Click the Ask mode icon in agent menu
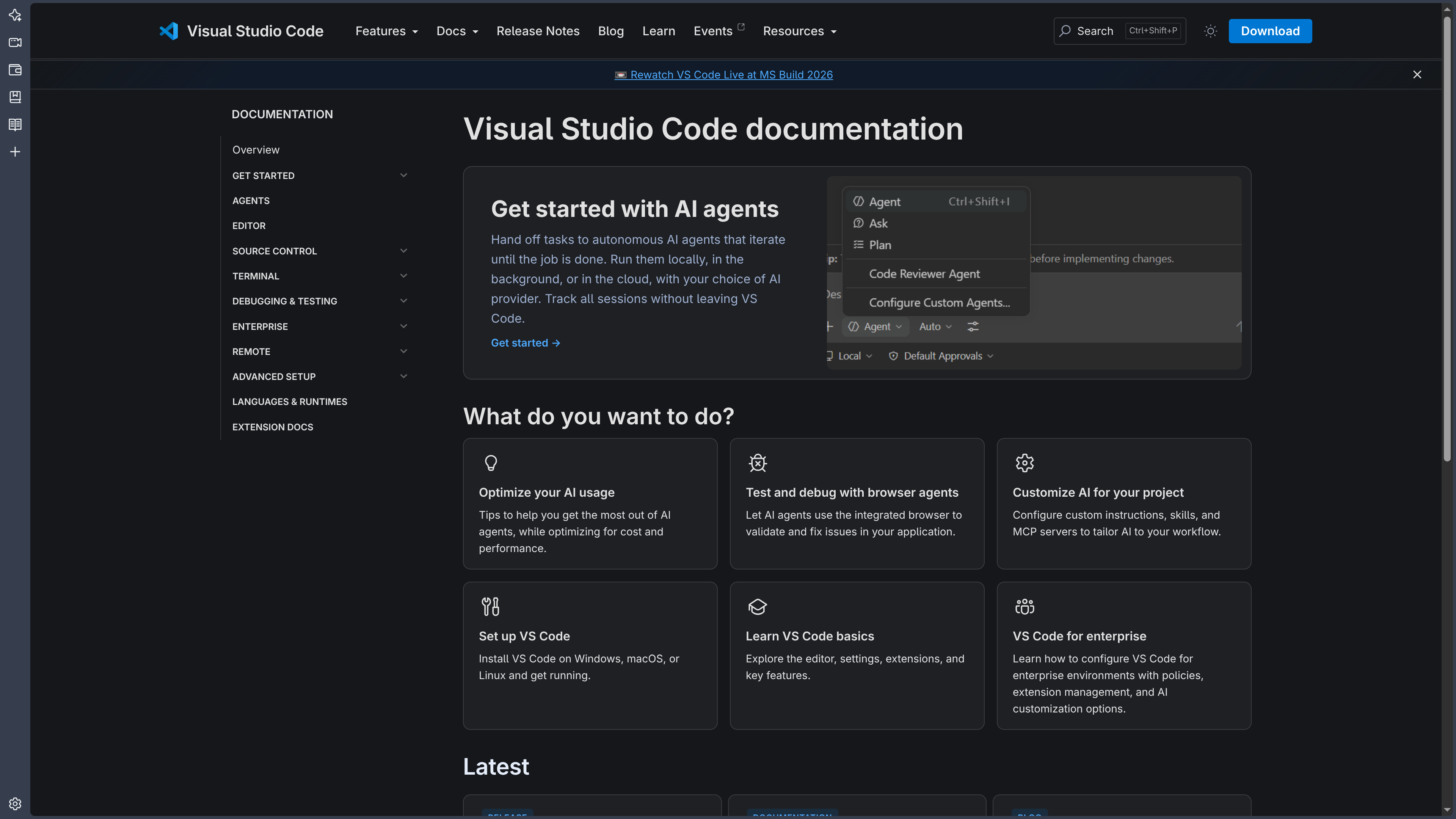 pyautogui.click(x=858, y=223)
